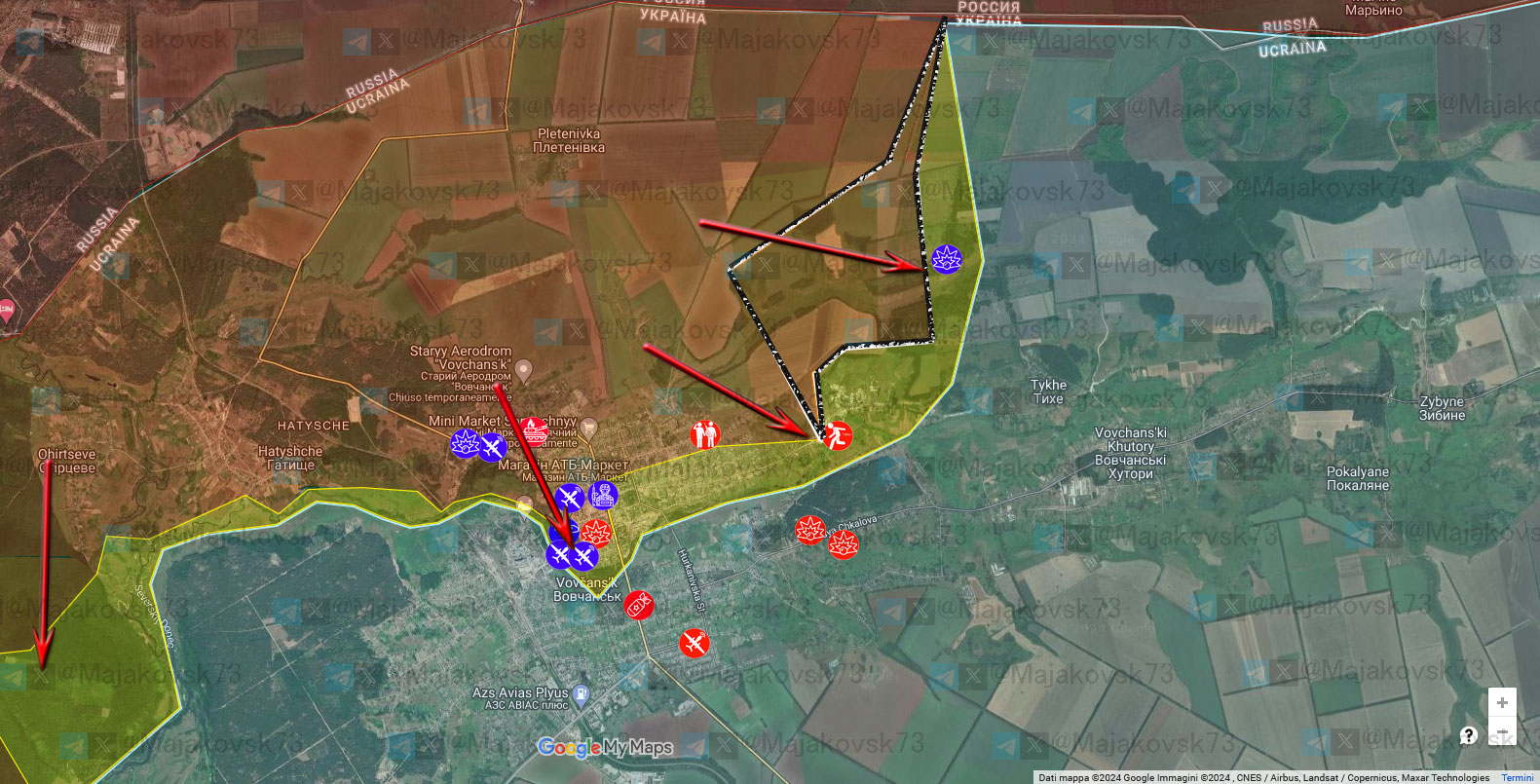Click the Vovchans'ki Khutory label

pyautogui.click(x=1130, y=453)
